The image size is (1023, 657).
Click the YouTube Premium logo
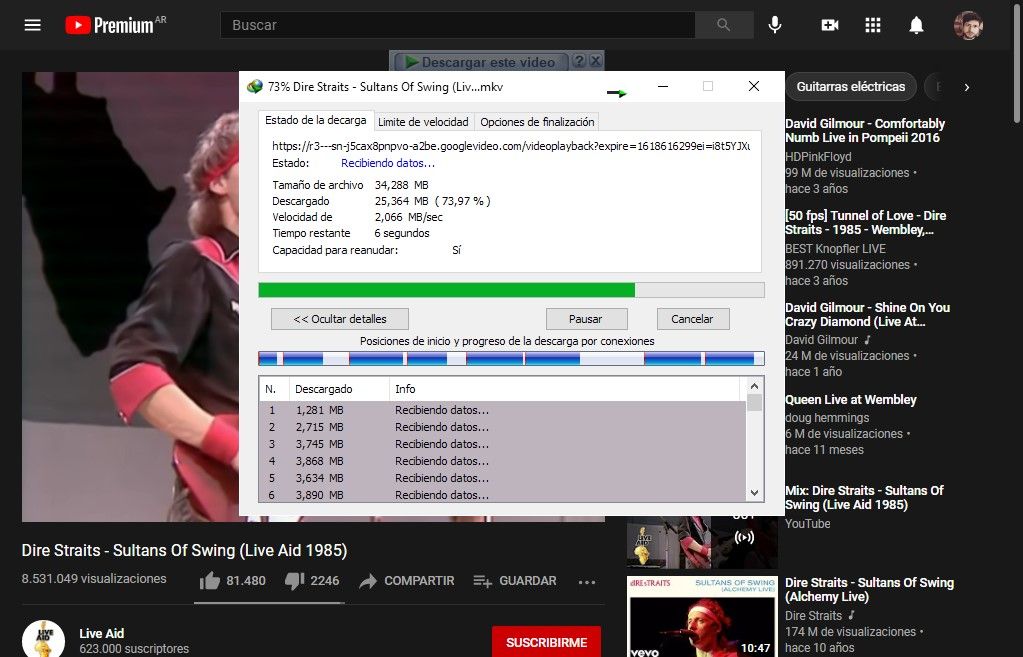coord(115,25)
